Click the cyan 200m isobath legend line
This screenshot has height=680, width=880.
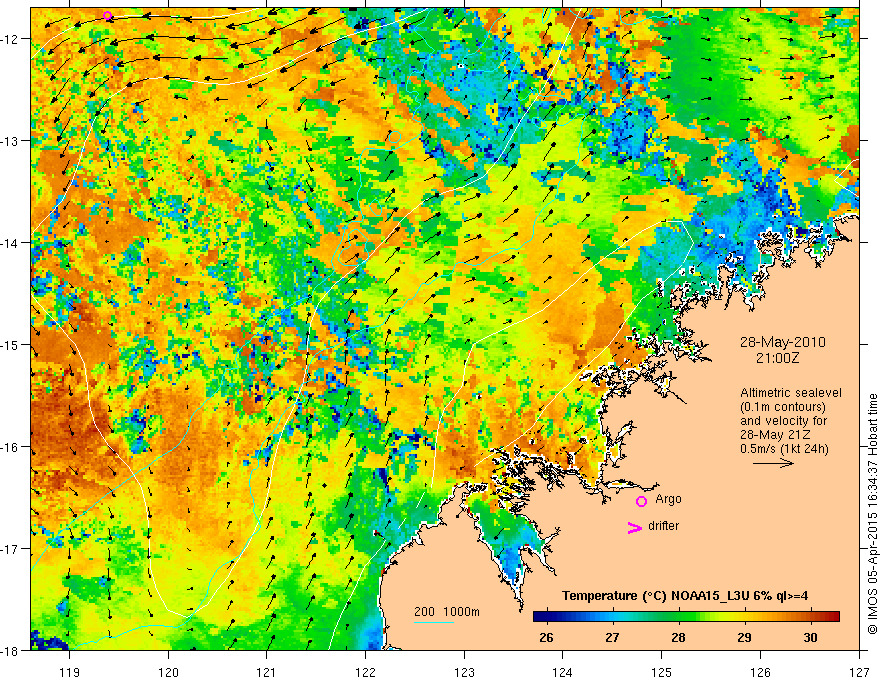(434, 622)
